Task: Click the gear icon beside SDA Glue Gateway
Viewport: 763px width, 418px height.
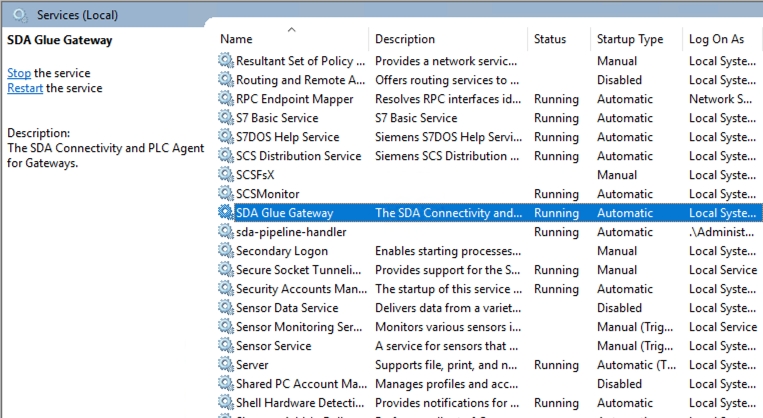Action: (x=226, y=213)
